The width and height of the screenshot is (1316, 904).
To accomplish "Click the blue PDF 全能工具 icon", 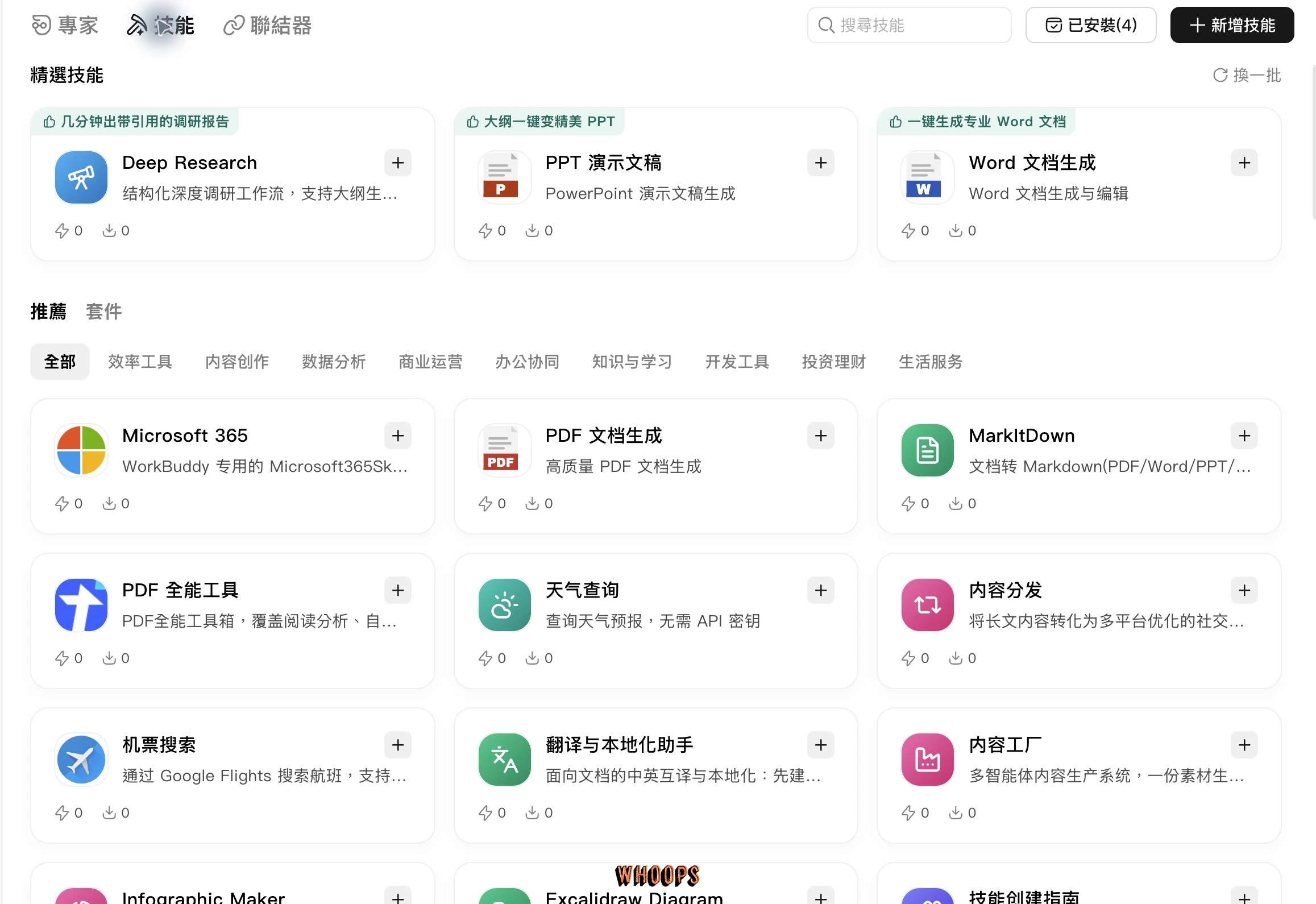I will pyautogui.click(x=81, y=605).
